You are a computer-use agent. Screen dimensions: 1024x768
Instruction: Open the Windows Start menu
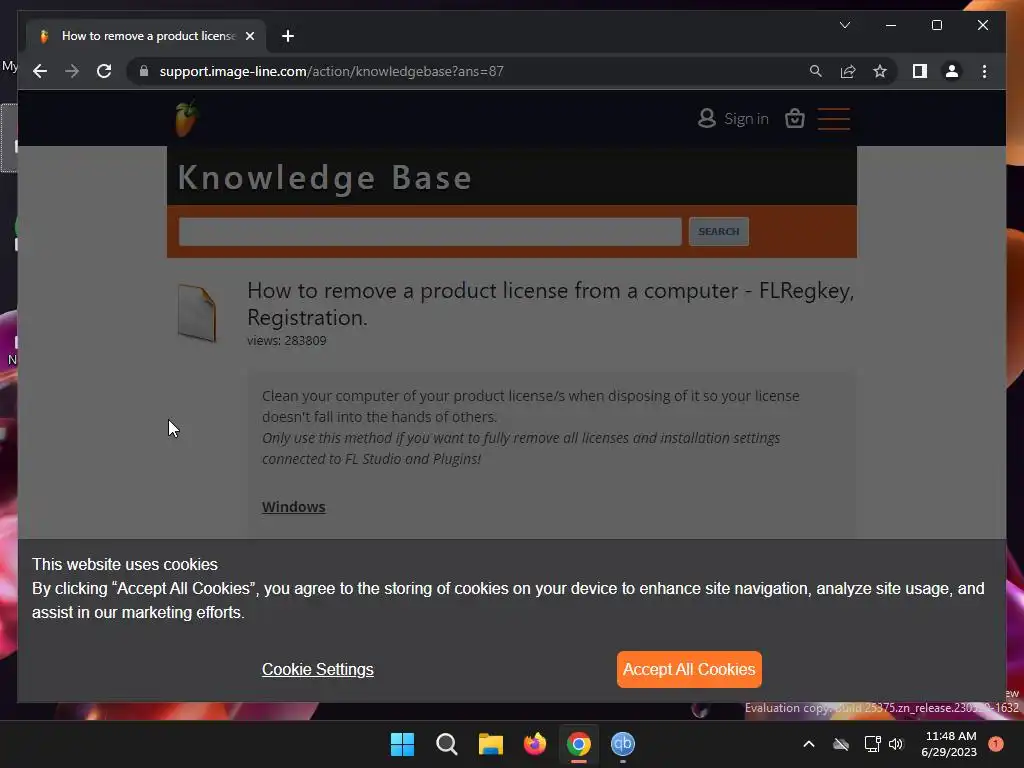[x=402, y=744]
